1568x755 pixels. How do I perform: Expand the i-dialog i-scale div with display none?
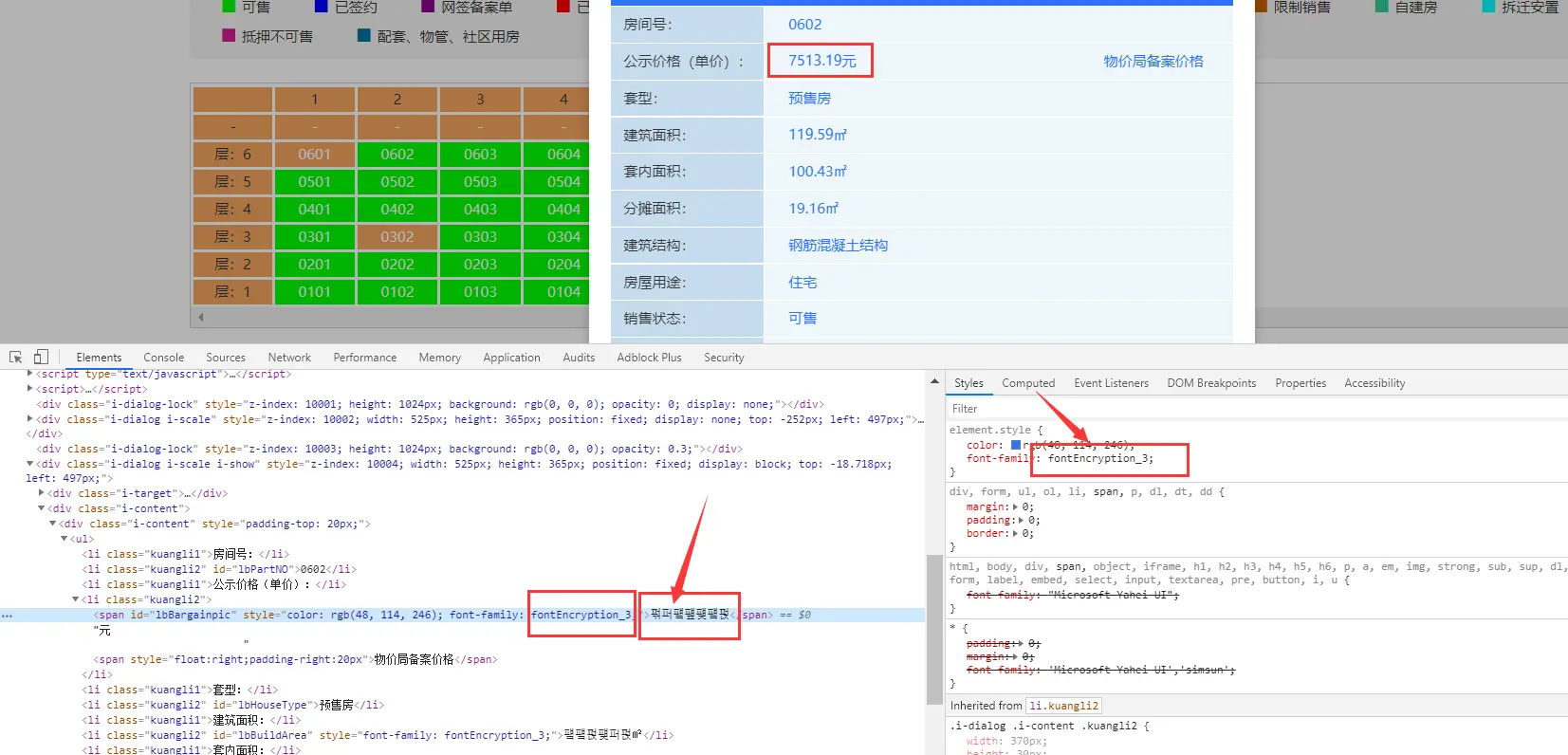(30, 418)
